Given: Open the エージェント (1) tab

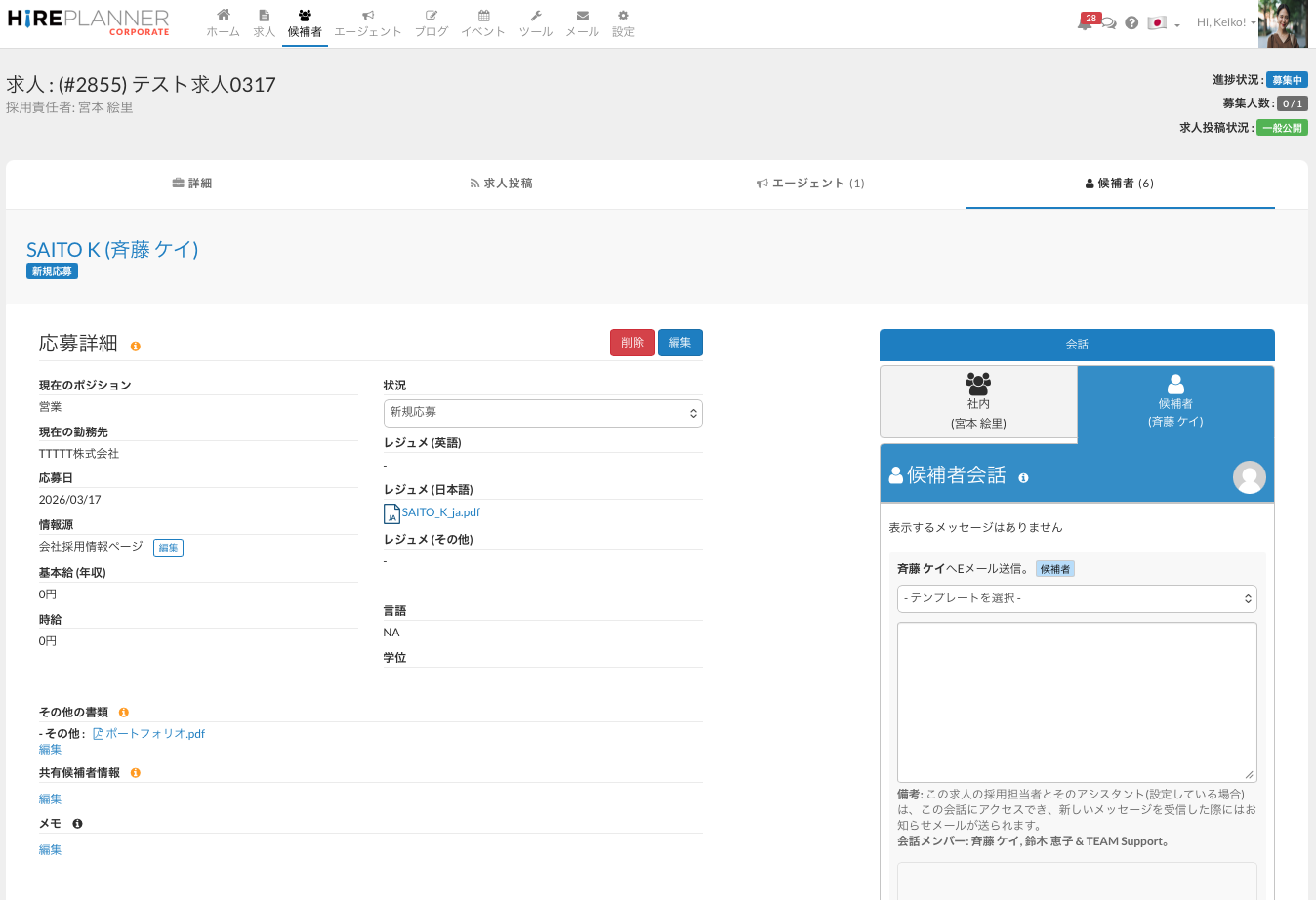Looking at the screenshot, I should click(x=810, y=184).
